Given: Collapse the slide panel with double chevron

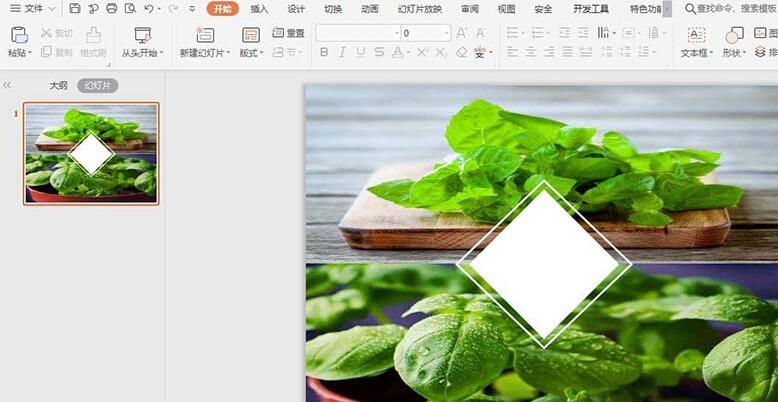Looking at the screenshot, I should click(x=6, y=85).
